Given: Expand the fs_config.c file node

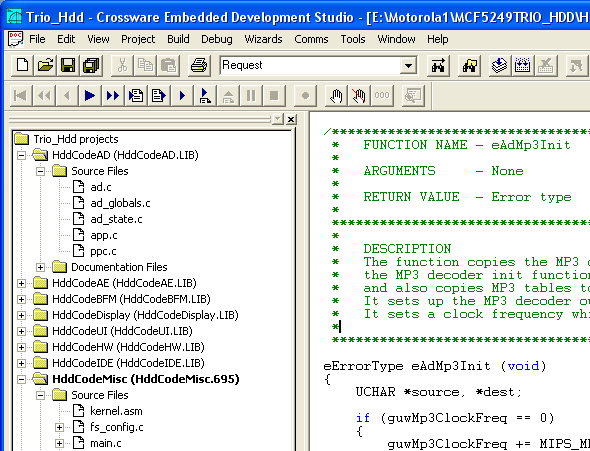Looking at the screenshot, I should pos(59,427).
